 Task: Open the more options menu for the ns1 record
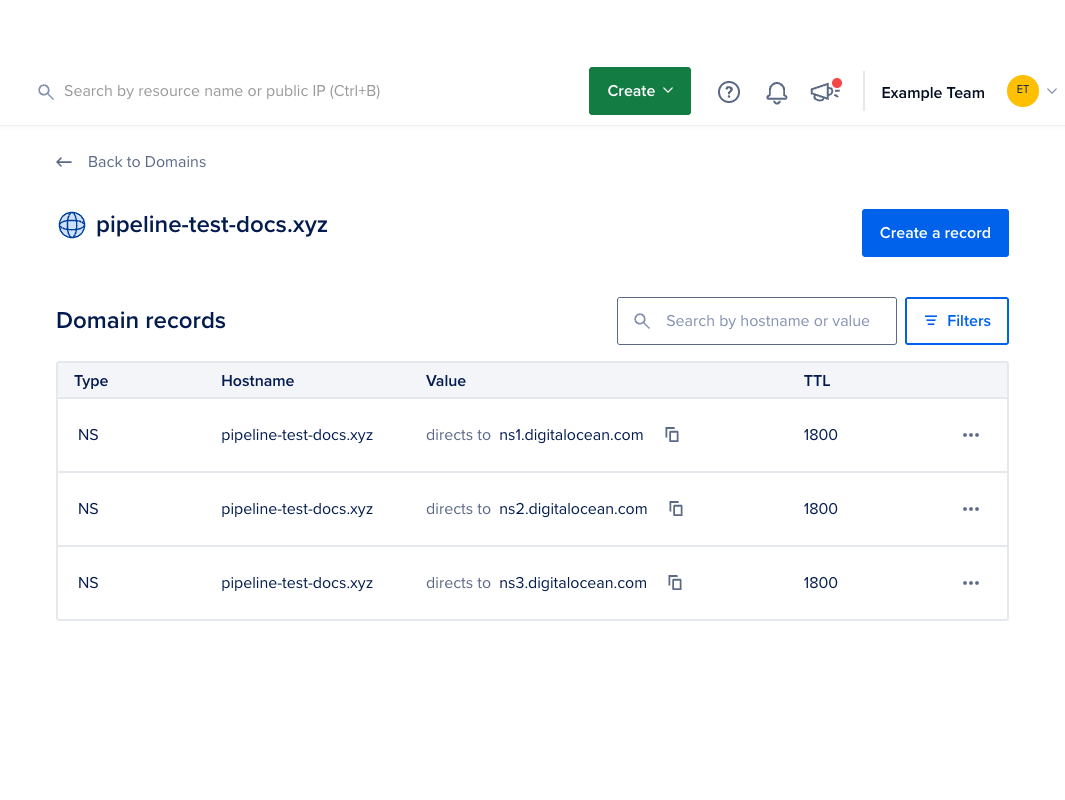(971, 435)
